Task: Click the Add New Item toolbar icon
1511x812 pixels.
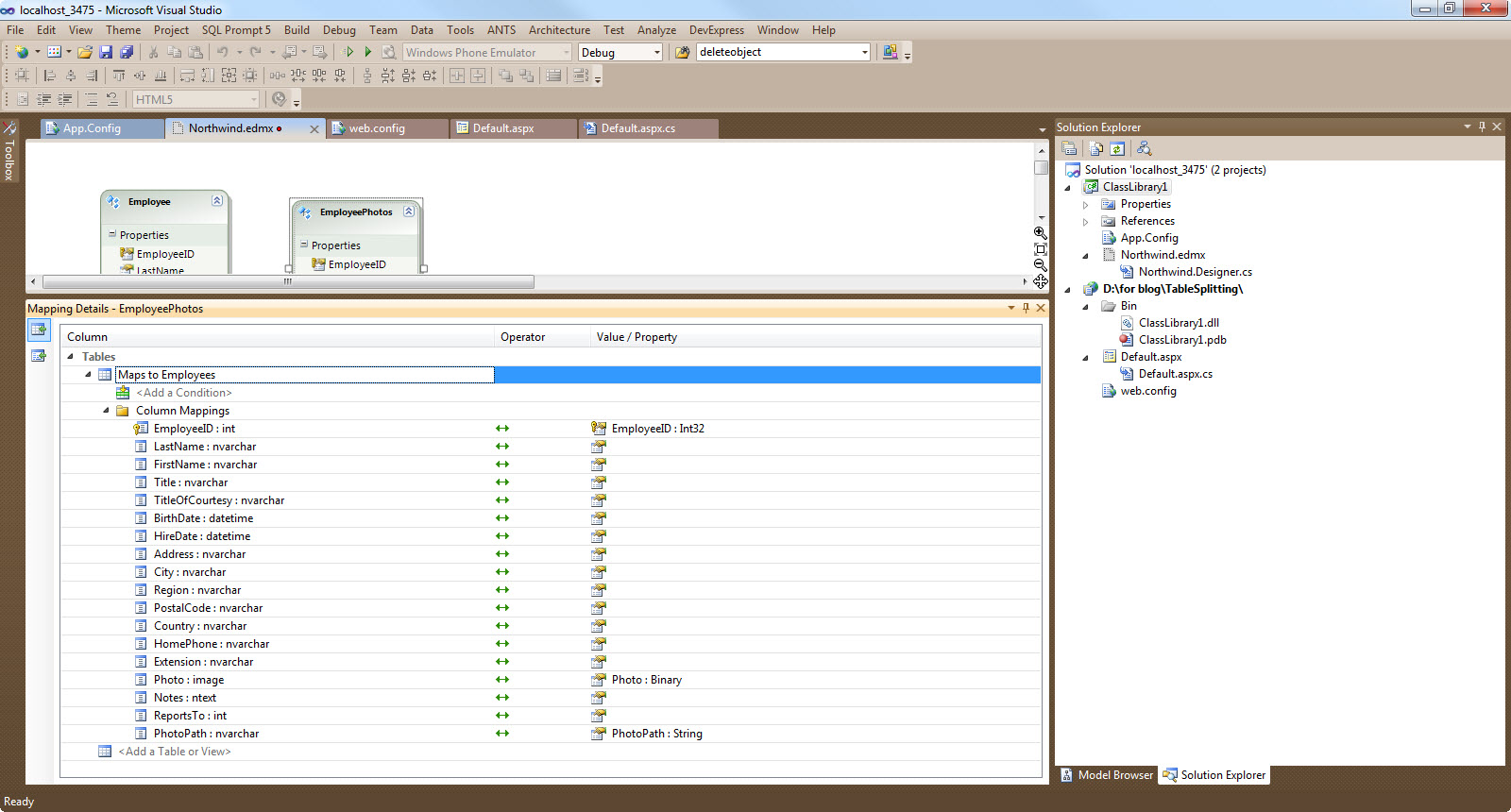Action: point(54,52)
